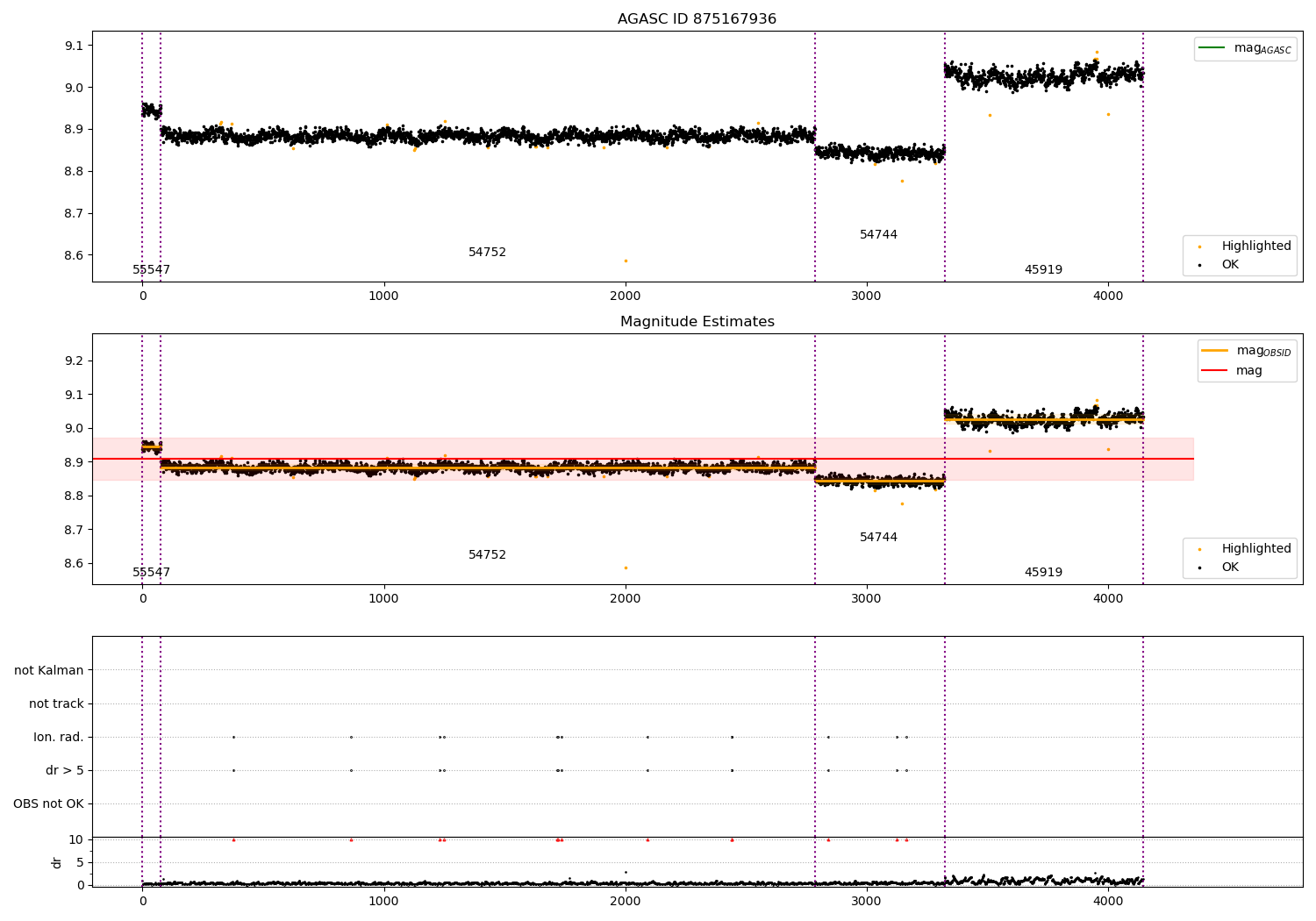Screen dimensions: 1316x921
Task: Click the rotated 'dr' axis label
Action: (x=57, y=862)
